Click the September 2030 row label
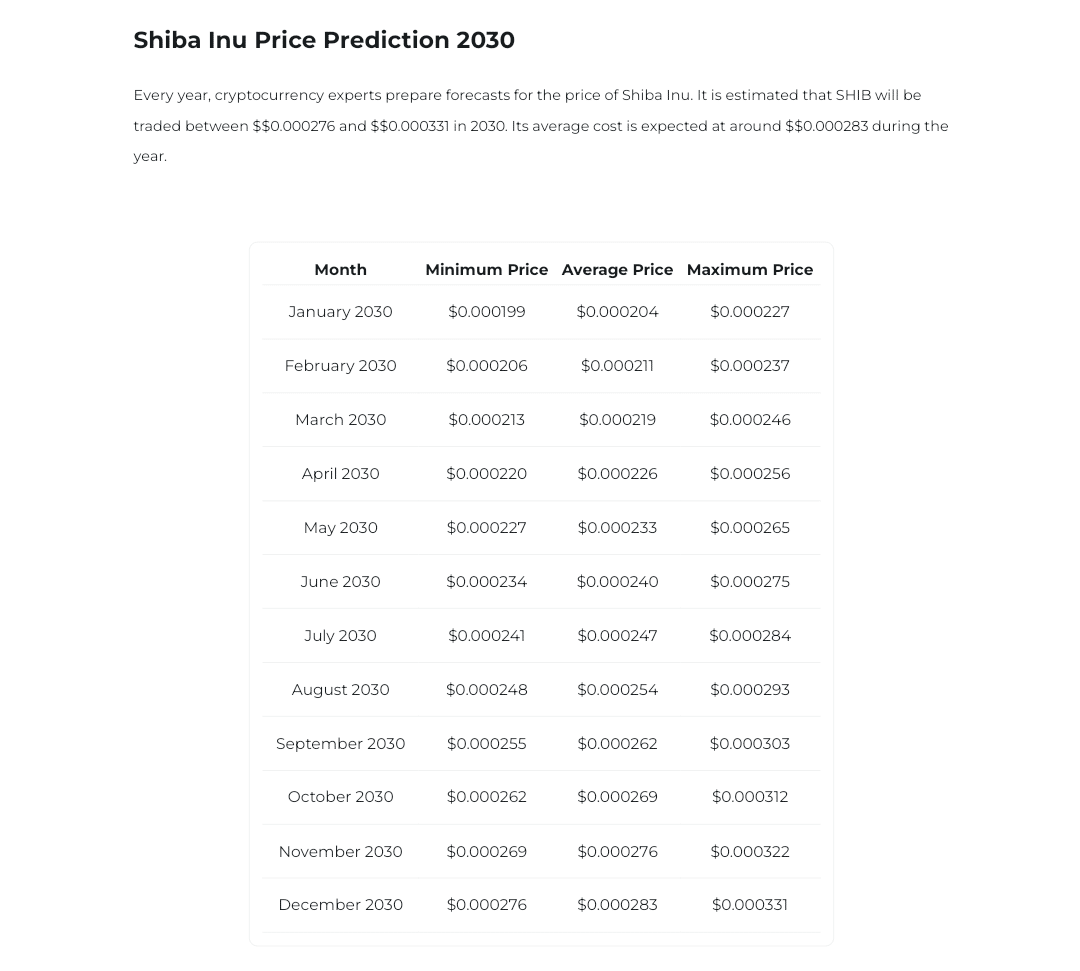 340,744
